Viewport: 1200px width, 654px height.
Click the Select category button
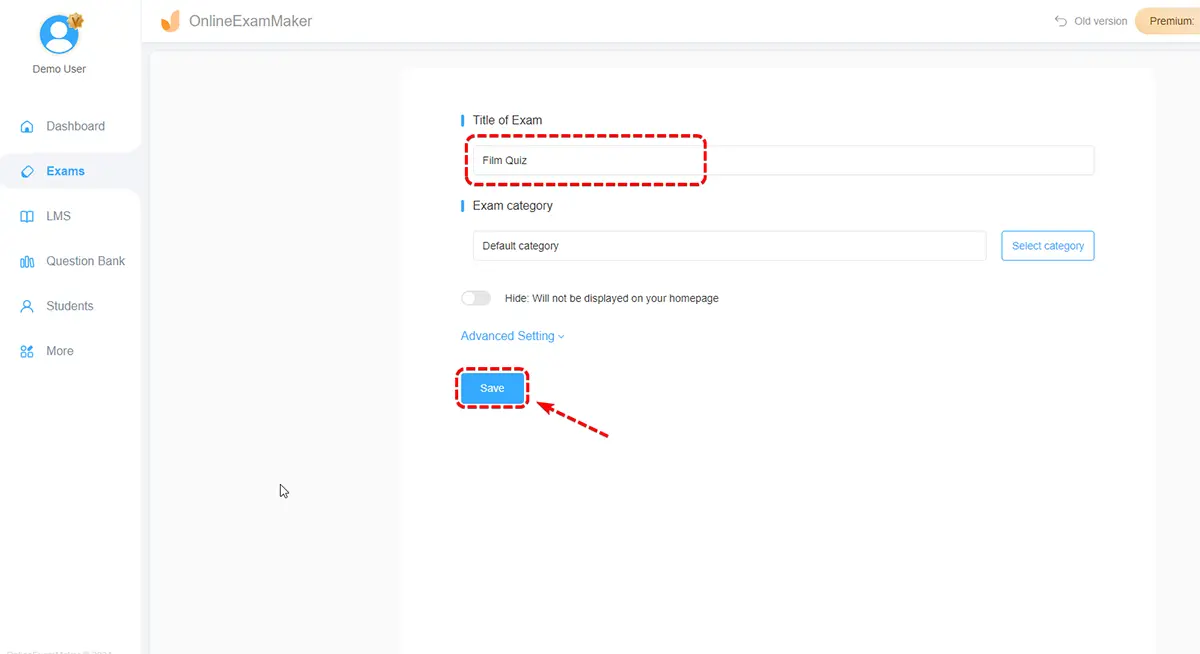[x=1047, y=246]
